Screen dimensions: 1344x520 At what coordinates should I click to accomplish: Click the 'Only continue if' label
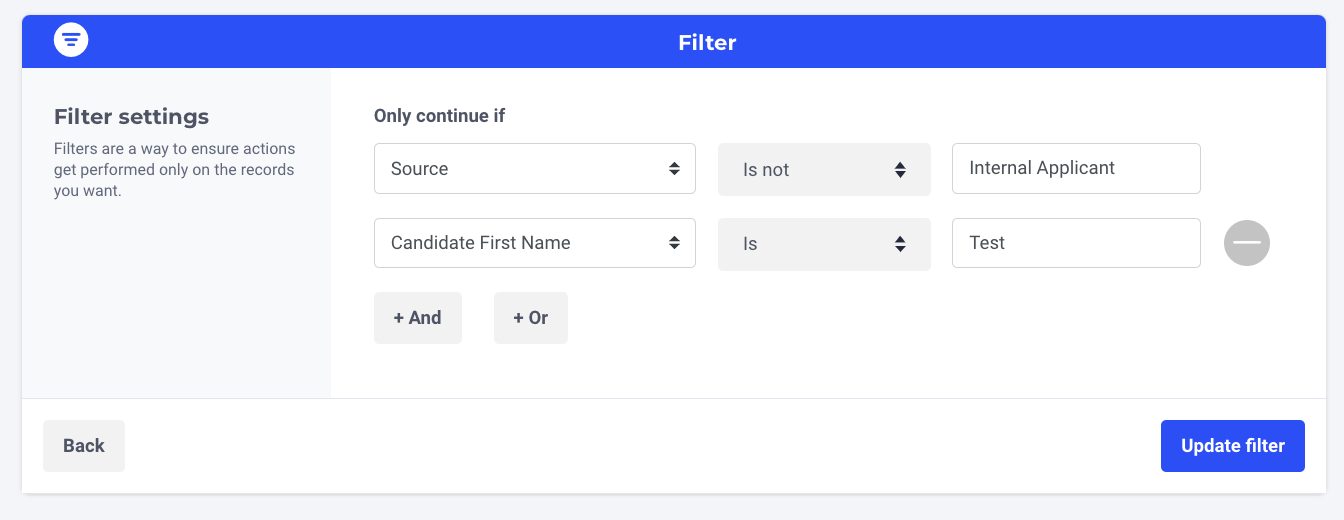(x=439, y=116)
